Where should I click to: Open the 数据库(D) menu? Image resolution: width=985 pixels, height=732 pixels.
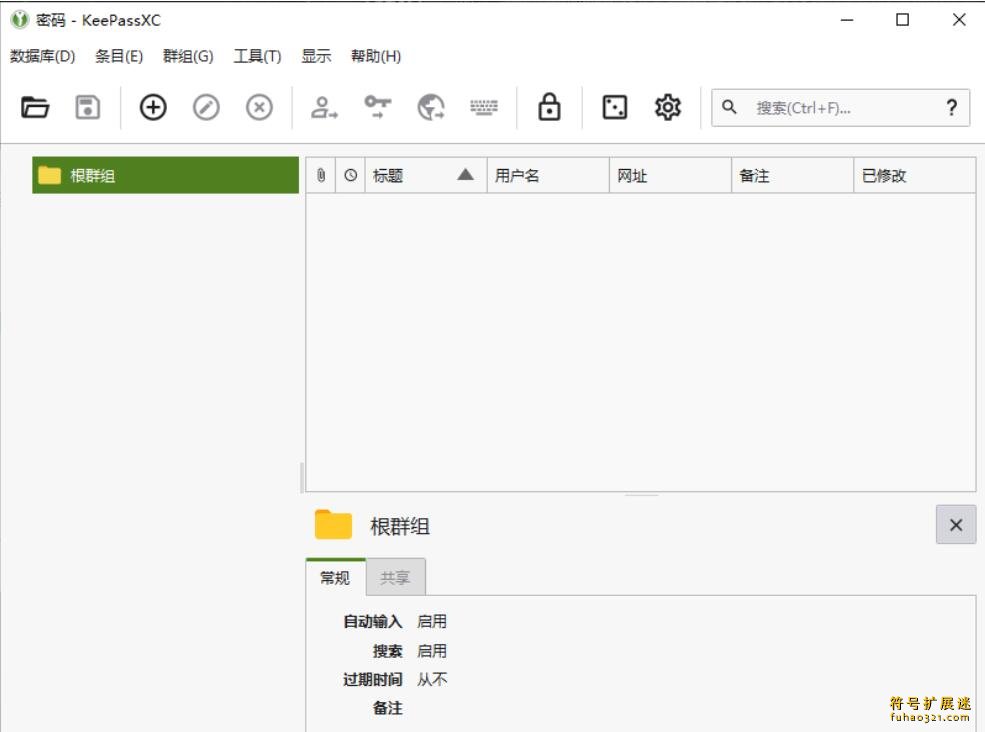click(42, 56)
